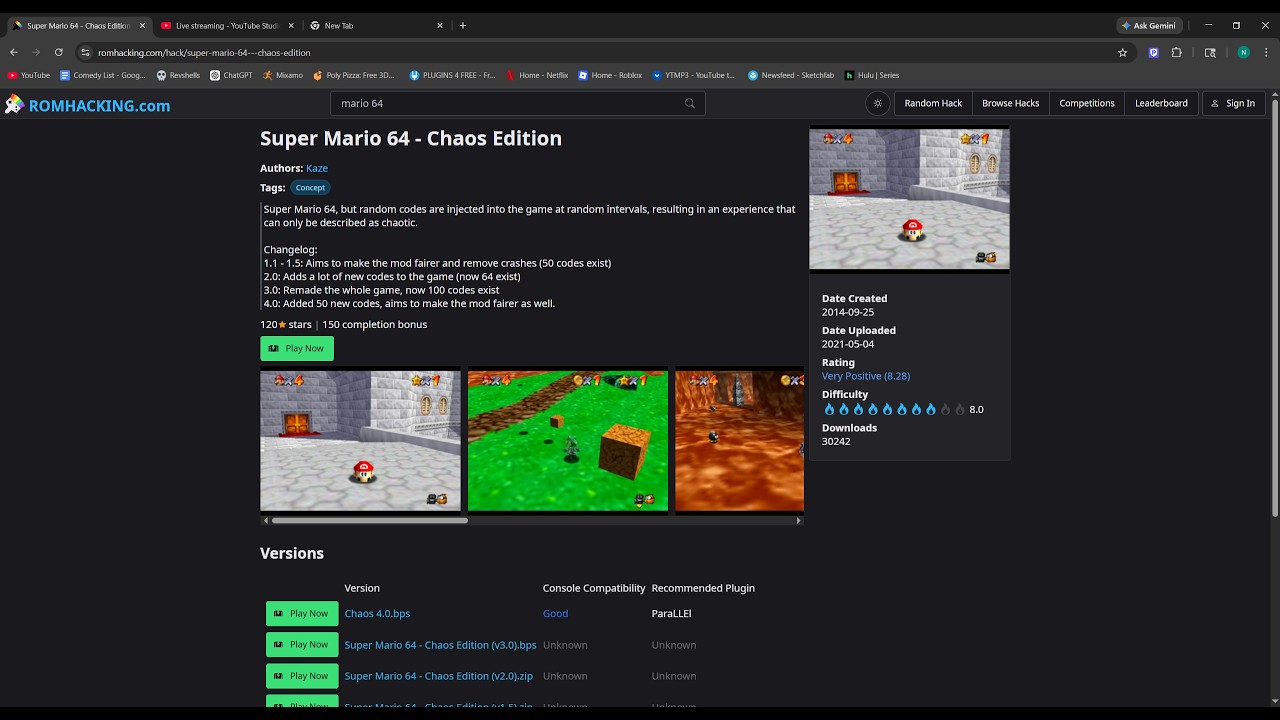This screenshot has width=1280, height=720.
Task: Click the difficulty flame rating meter
Action: point(894,409)
